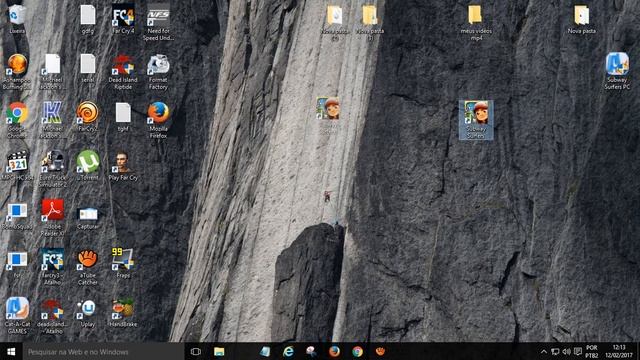
Task: Select the blank Michael Jackson's file shortcut
Action: 52,71
